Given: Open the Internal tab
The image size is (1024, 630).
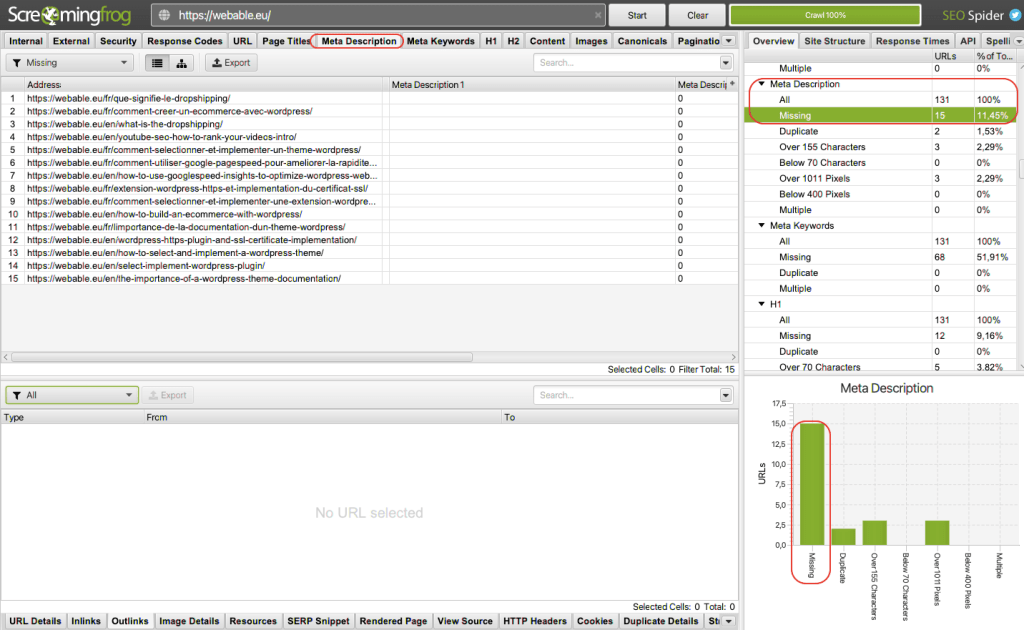Looking at the screenshot, I should pos(26,40).
